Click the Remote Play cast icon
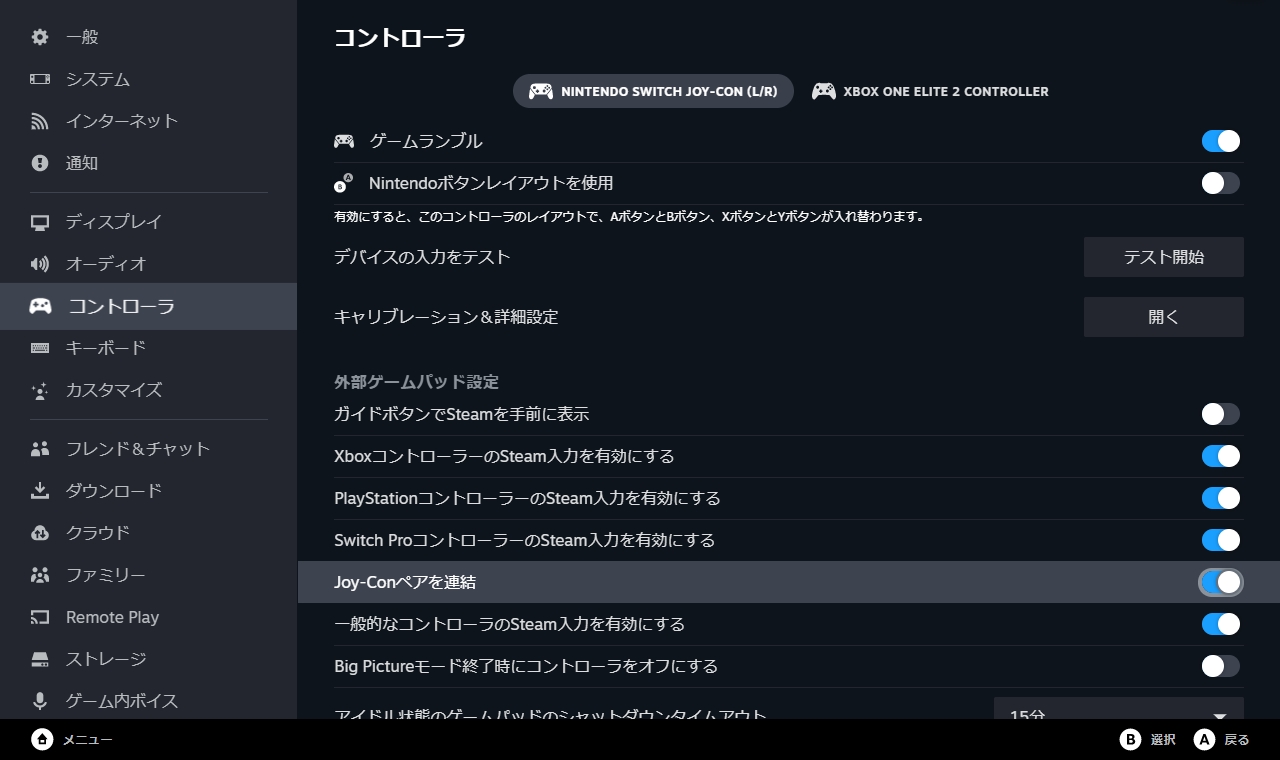 pos(40,617)
